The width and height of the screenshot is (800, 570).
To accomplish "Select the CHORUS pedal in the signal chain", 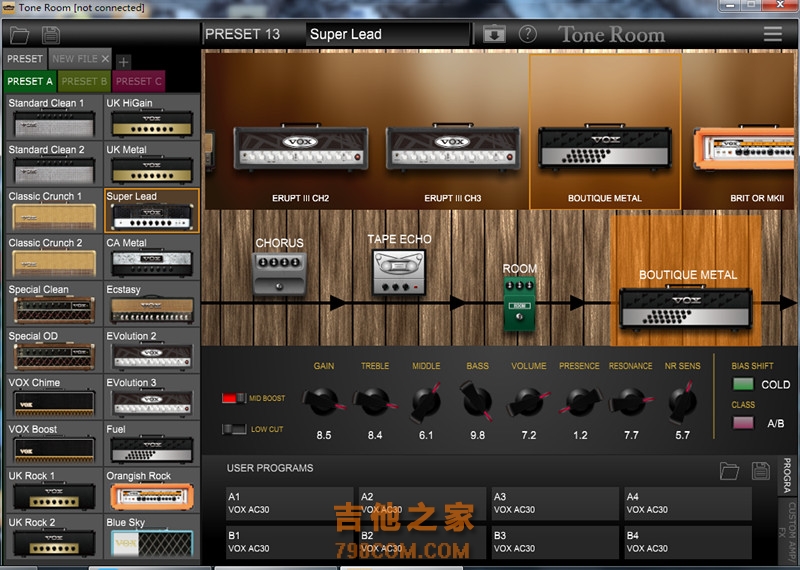I will (280, 274).
